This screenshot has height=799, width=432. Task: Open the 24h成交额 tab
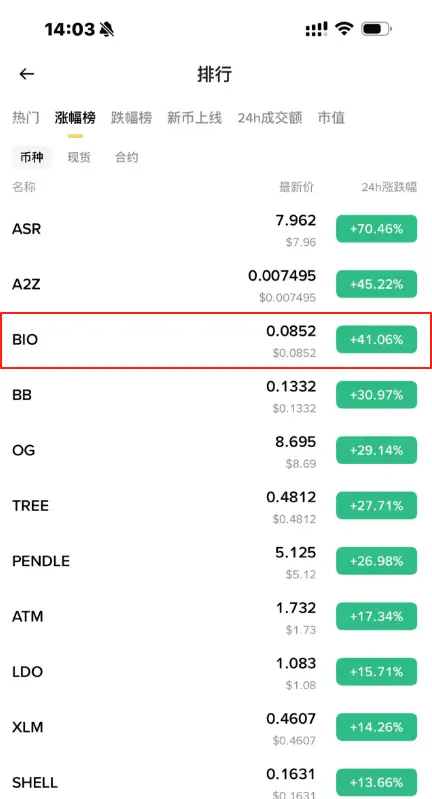[269, 118]
